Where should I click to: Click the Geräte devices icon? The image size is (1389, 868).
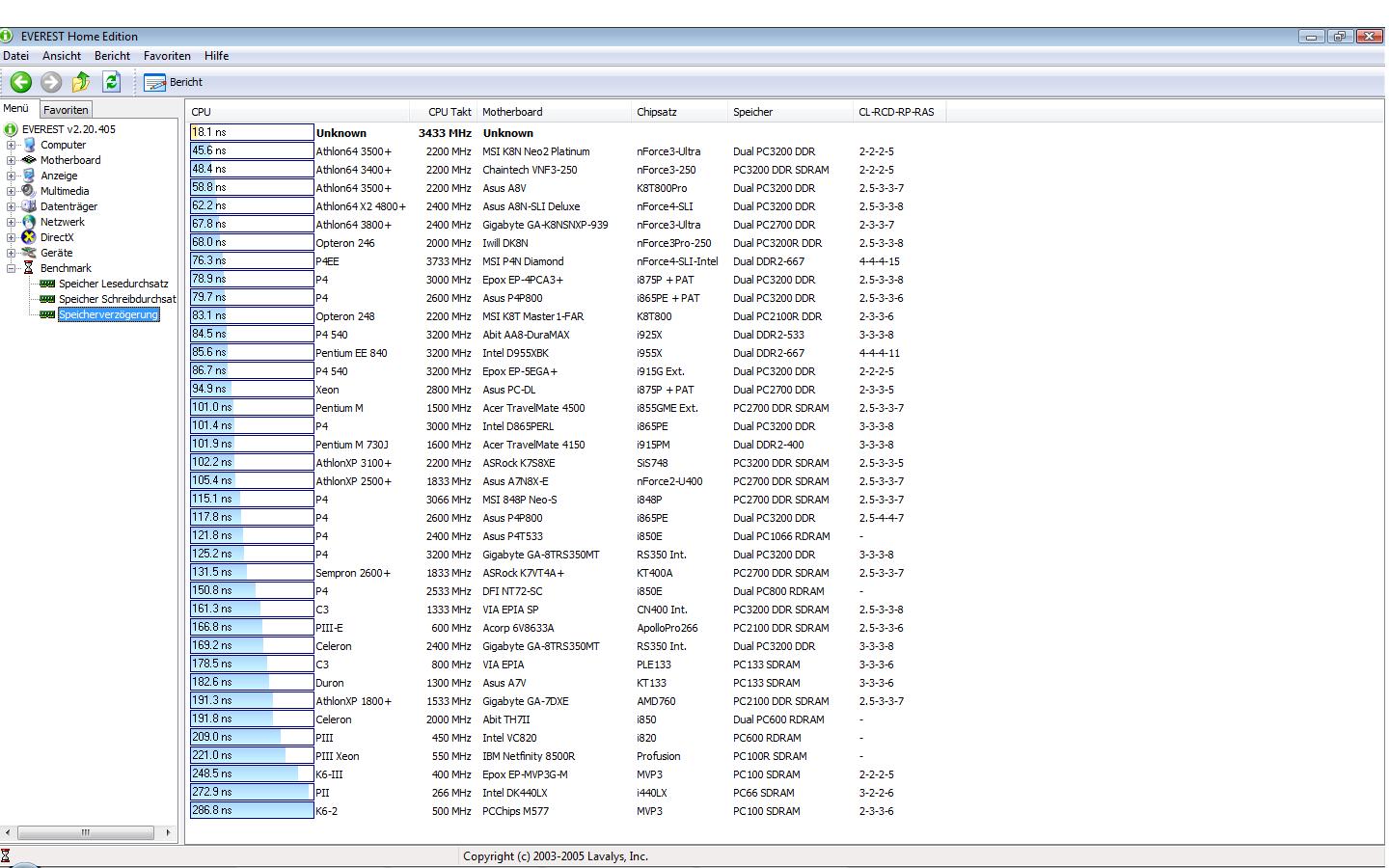pyautogui.click(x=30, y=253)
